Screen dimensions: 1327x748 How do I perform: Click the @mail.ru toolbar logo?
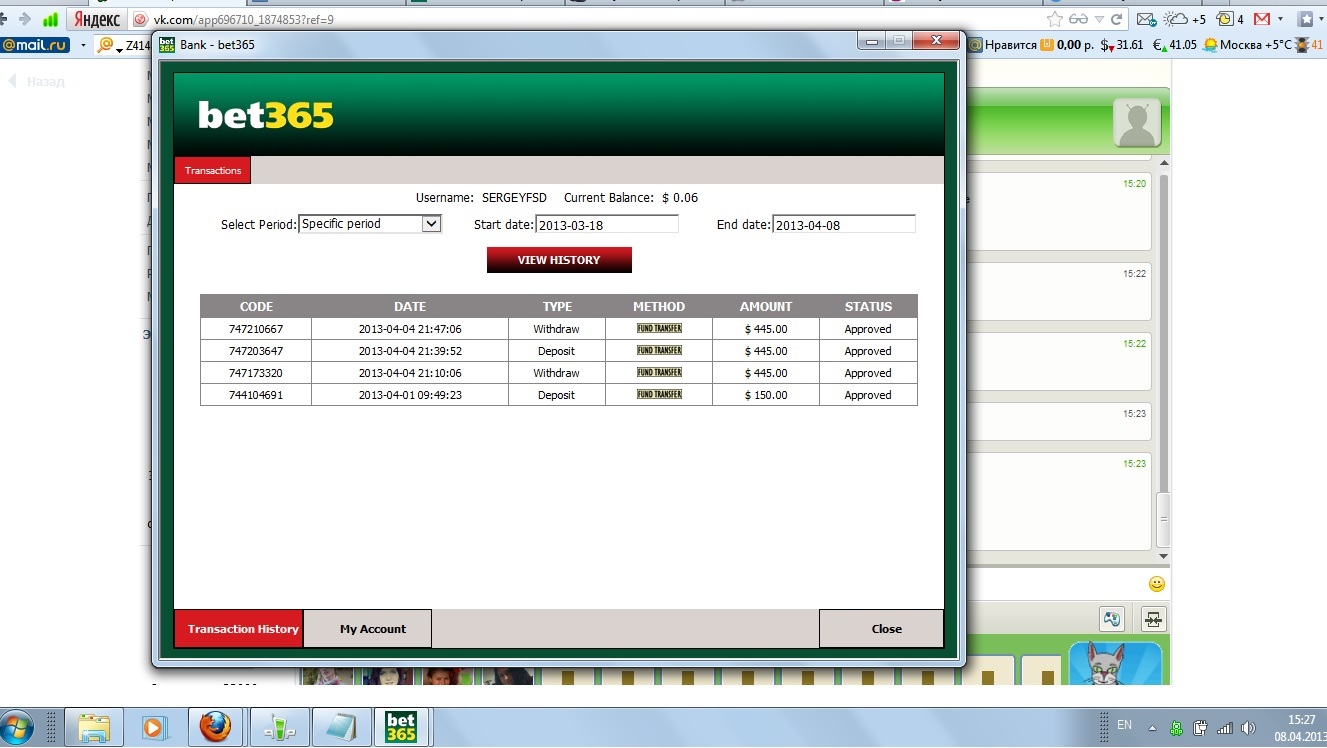[x=36, y=45]
